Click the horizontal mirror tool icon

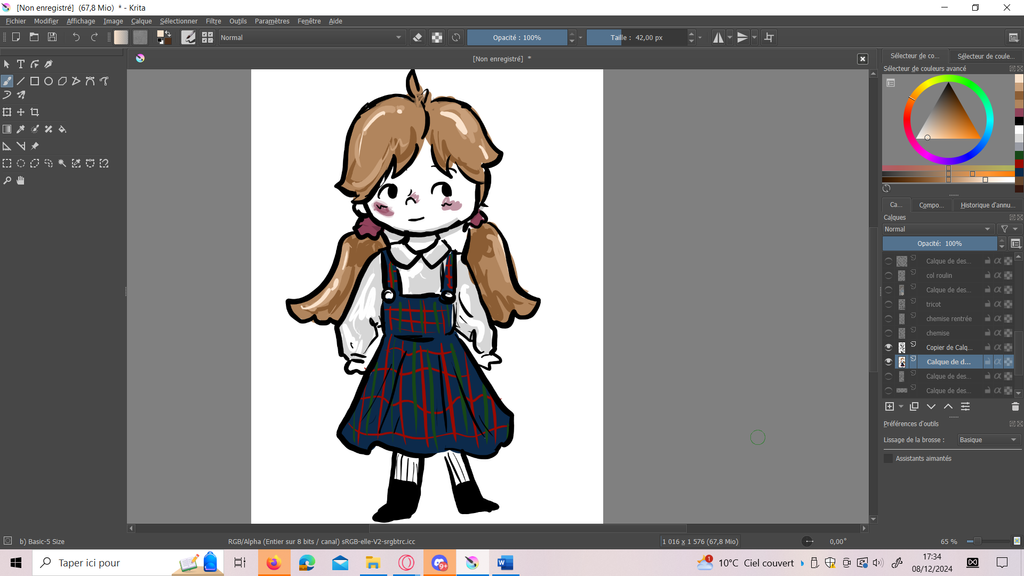[718, 37]
